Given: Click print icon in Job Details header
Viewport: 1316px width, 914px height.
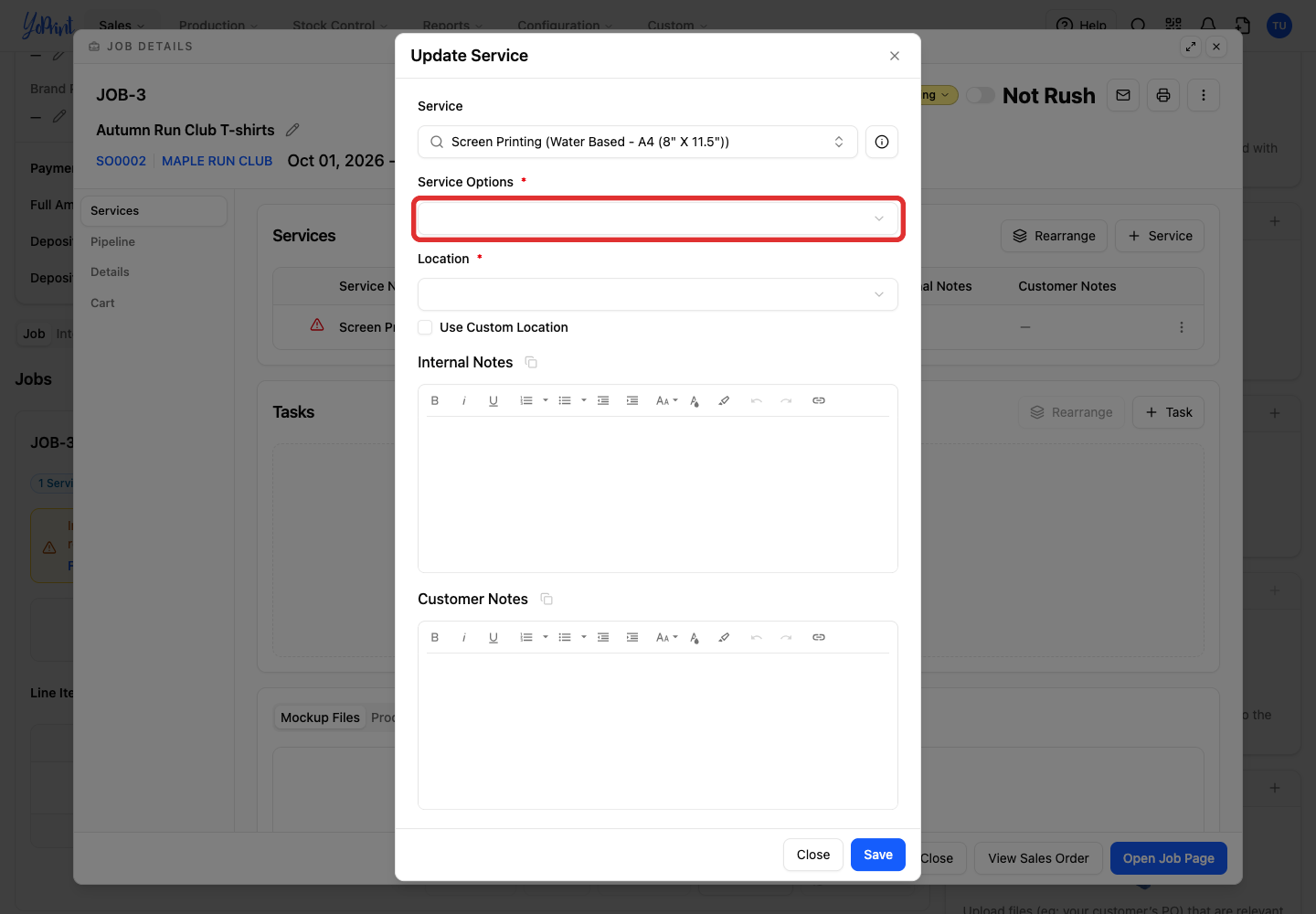Looking at the screenshot, I should pyautogui.click(x=1163, y=95).
